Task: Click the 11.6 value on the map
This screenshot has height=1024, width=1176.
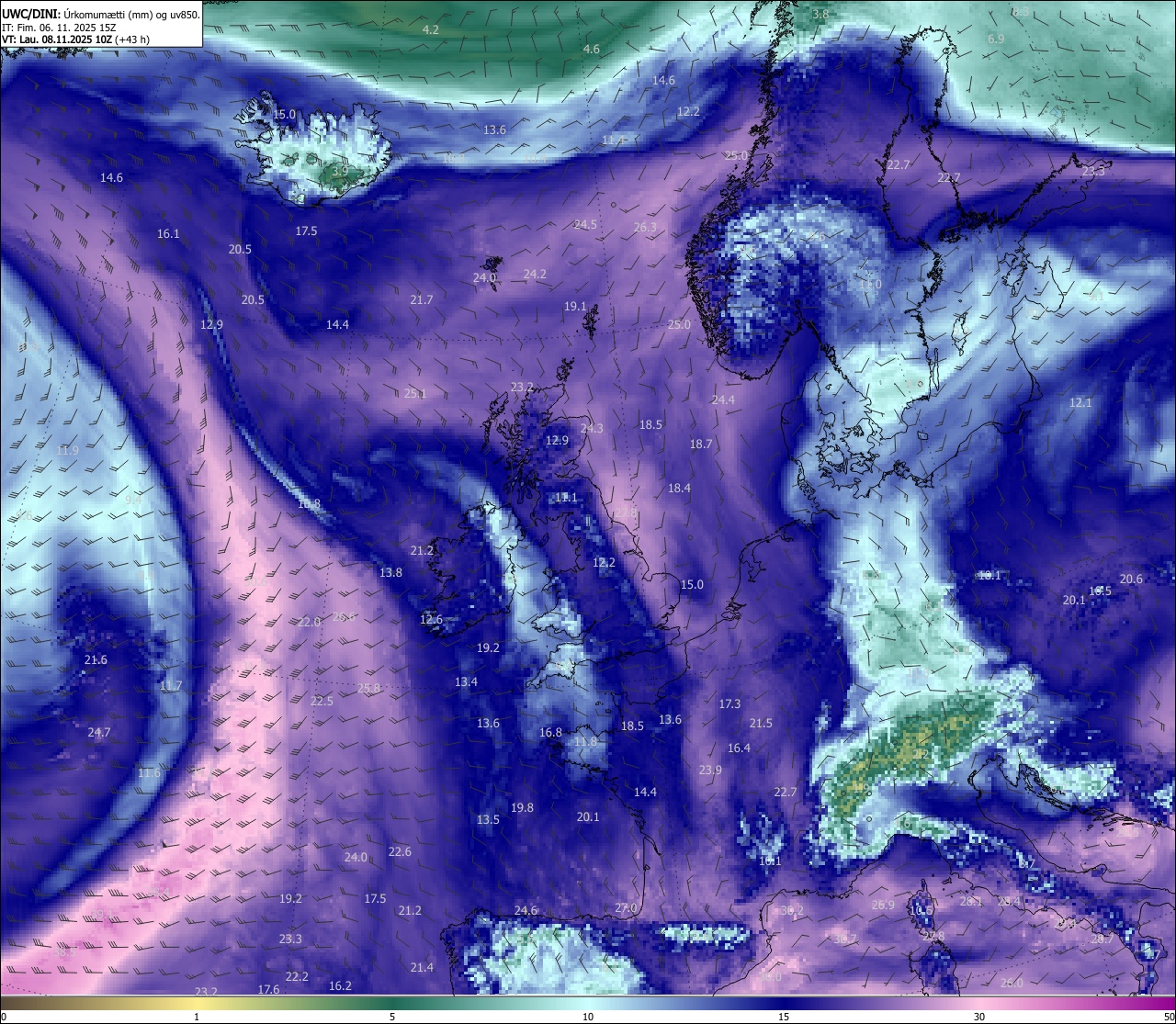Action: click(149, 773)
